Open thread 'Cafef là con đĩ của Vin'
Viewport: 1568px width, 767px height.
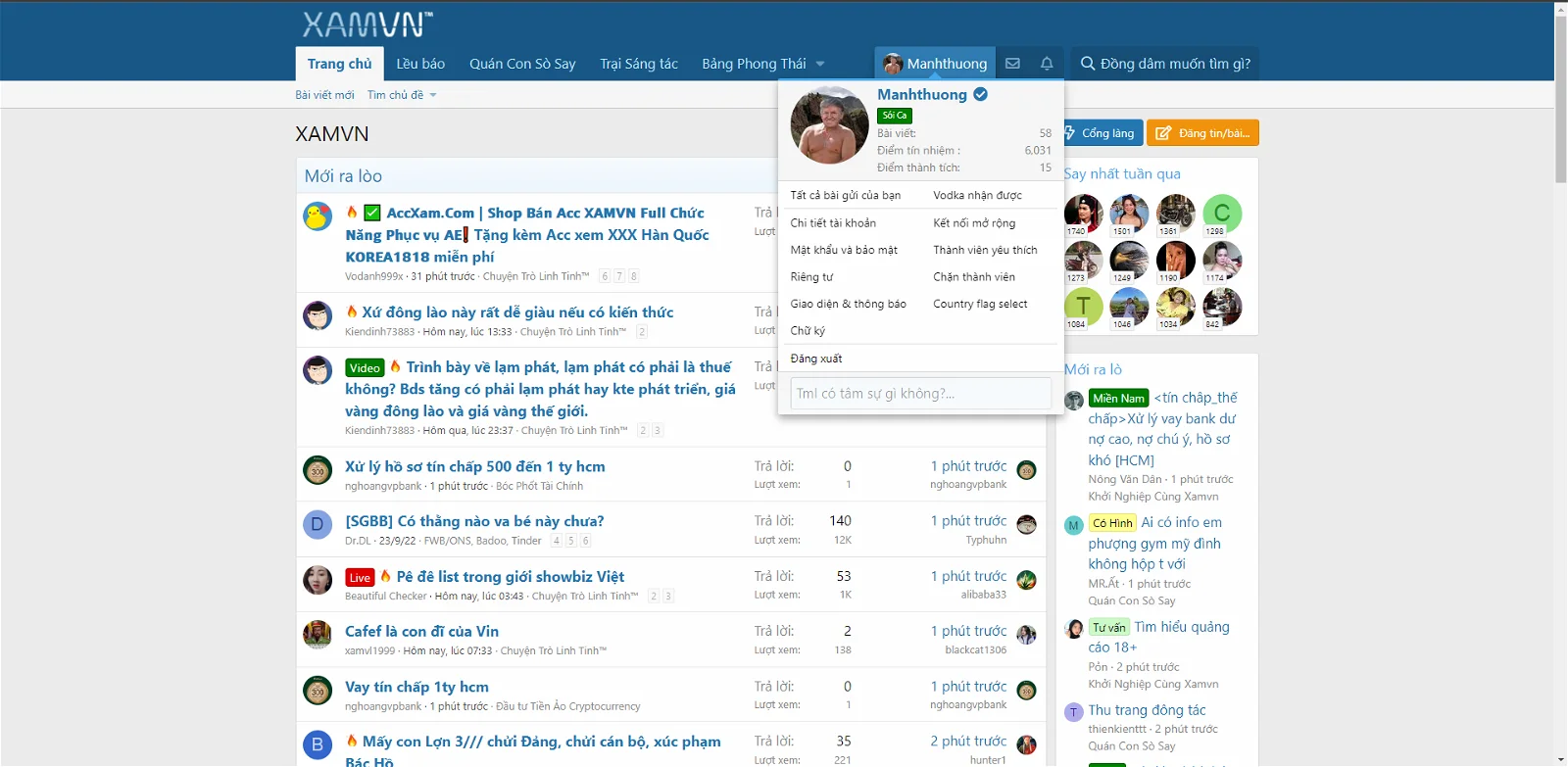pos(421,632)
